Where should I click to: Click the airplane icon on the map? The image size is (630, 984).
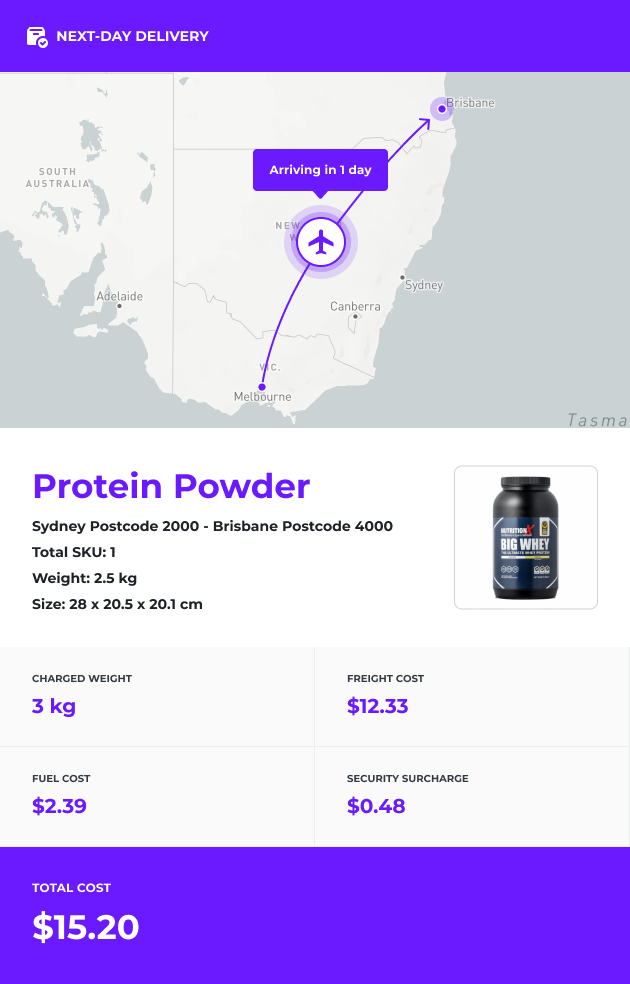tap(321, 242)
